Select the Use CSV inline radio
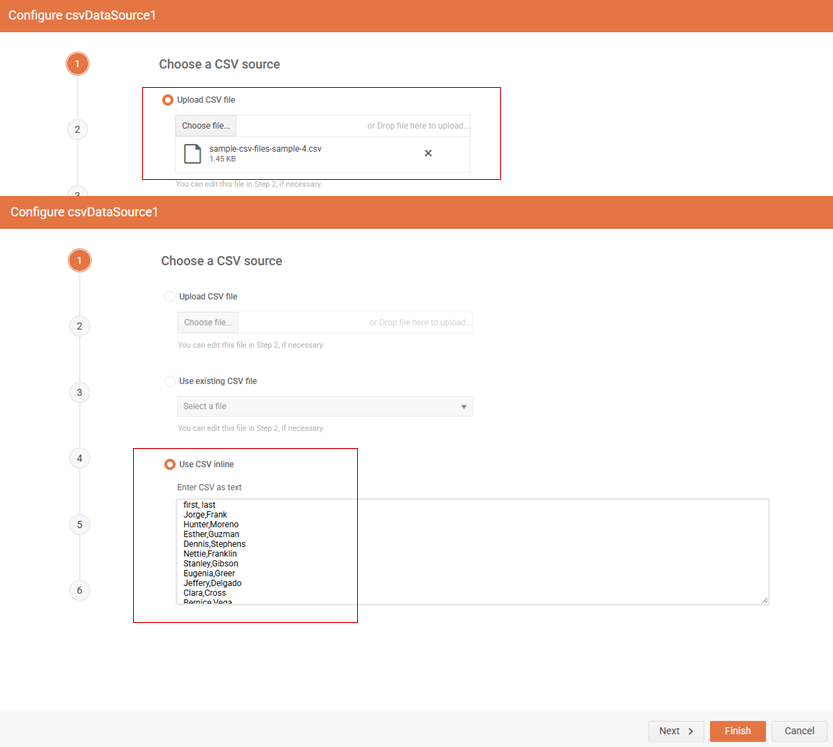 169,464
